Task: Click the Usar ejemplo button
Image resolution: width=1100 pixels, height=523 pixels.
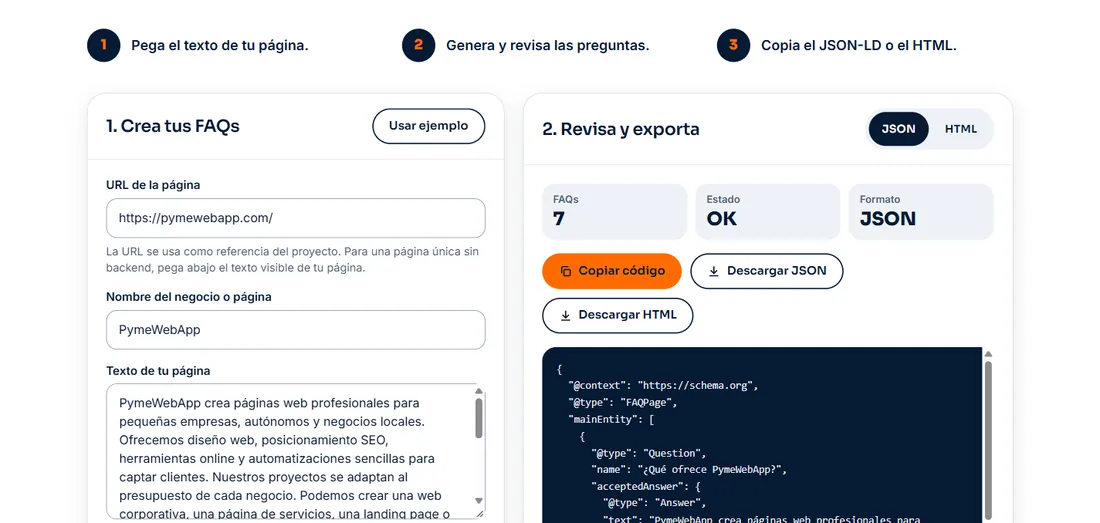Action: [429, 126]
